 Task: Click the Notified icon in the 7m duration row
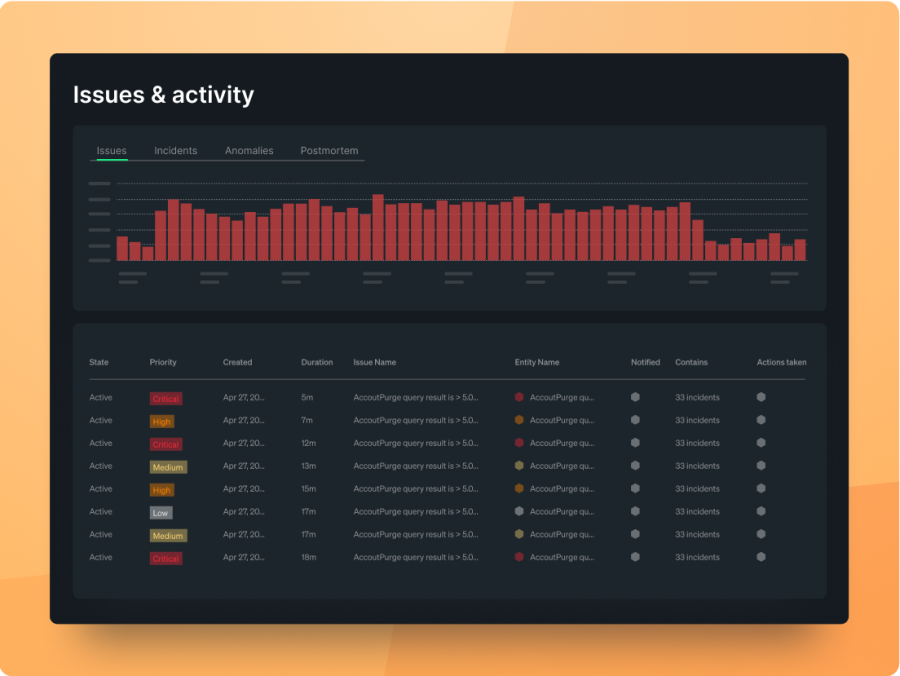tap(635, 420)
